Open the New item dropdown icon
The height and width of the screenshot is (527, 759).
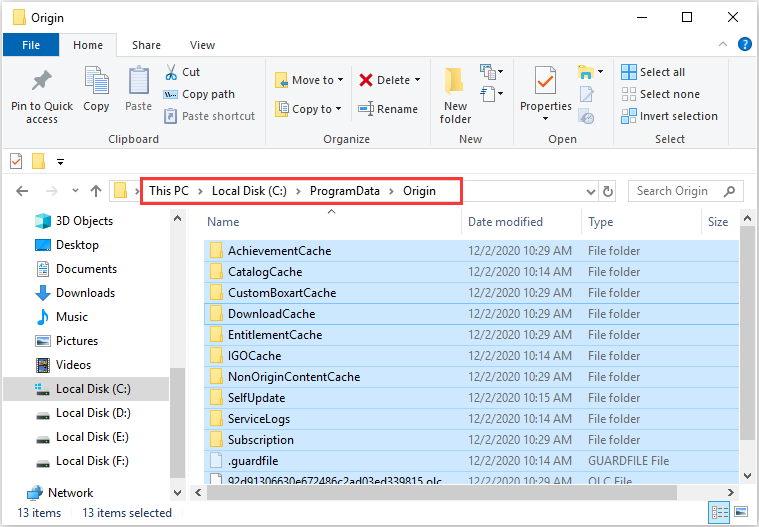[x=491, y=72]
